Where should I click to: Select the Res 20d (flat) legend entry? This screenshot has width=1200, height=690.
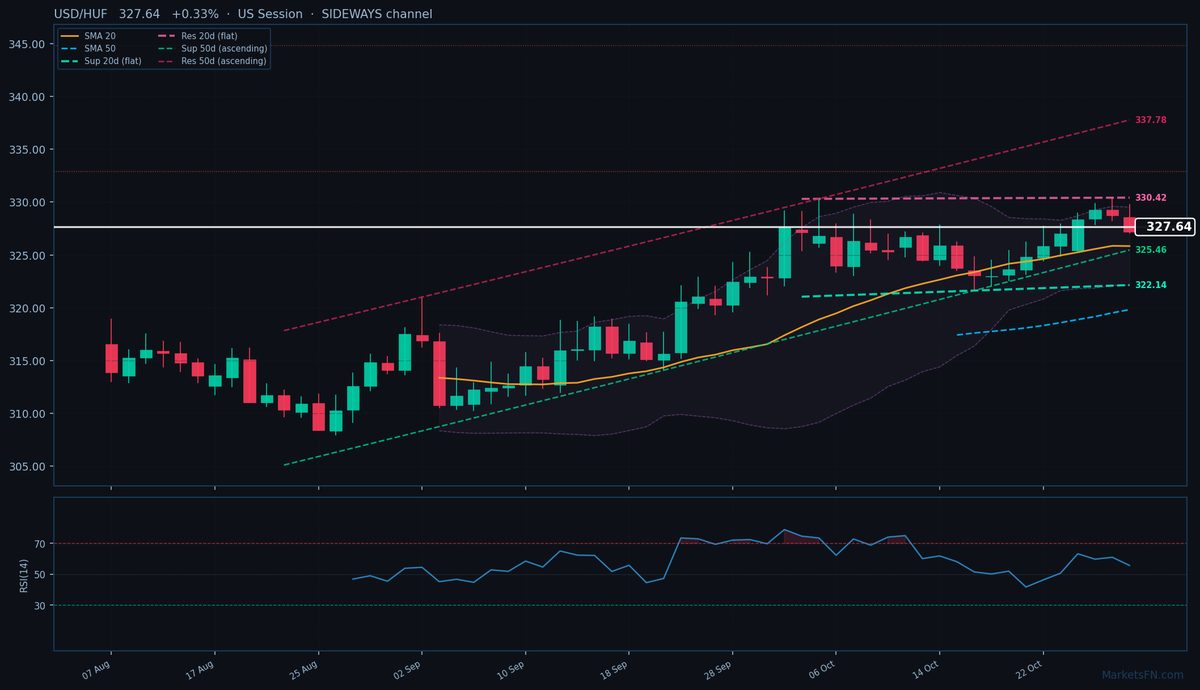tap(198, 36)
